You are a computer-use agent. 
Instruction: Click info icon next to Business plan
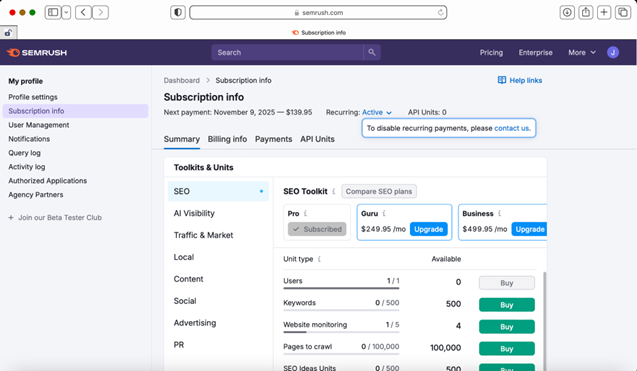(x=499, y=213)
